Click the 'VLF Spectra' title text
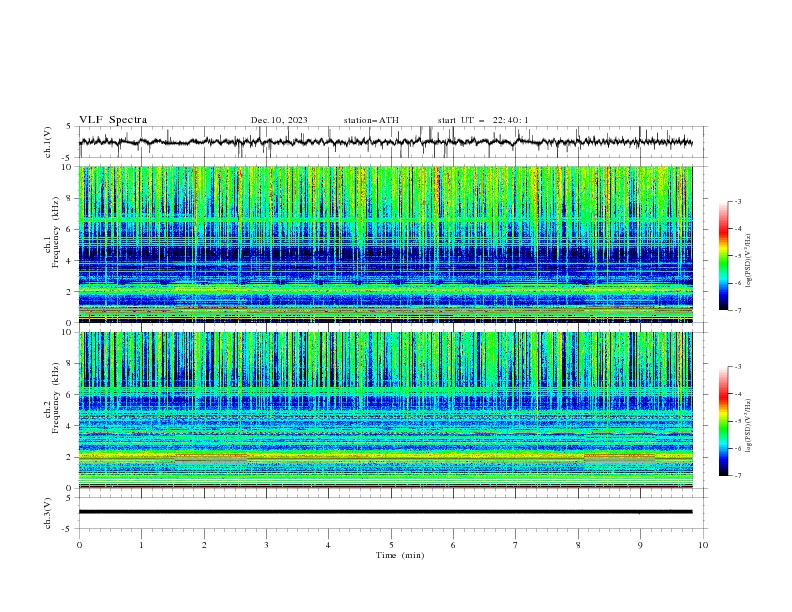 tap(113, 120)
